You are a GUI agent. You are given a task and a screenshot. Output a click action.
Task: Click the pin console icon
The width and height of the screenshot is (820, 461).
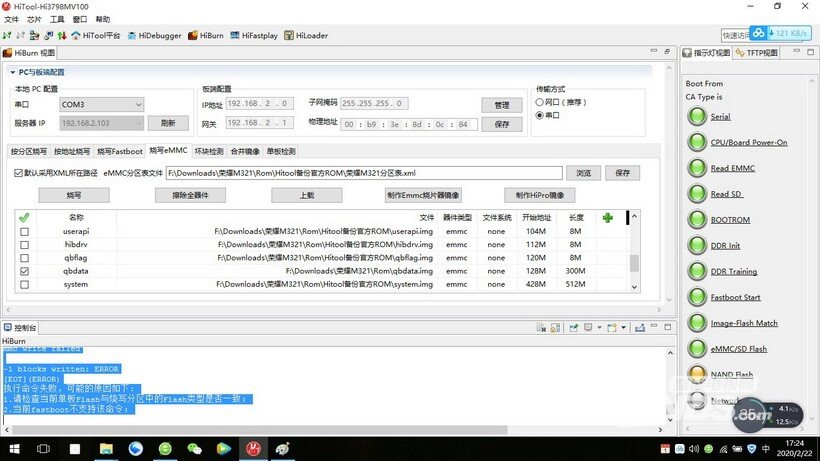(x=574, y=328)
